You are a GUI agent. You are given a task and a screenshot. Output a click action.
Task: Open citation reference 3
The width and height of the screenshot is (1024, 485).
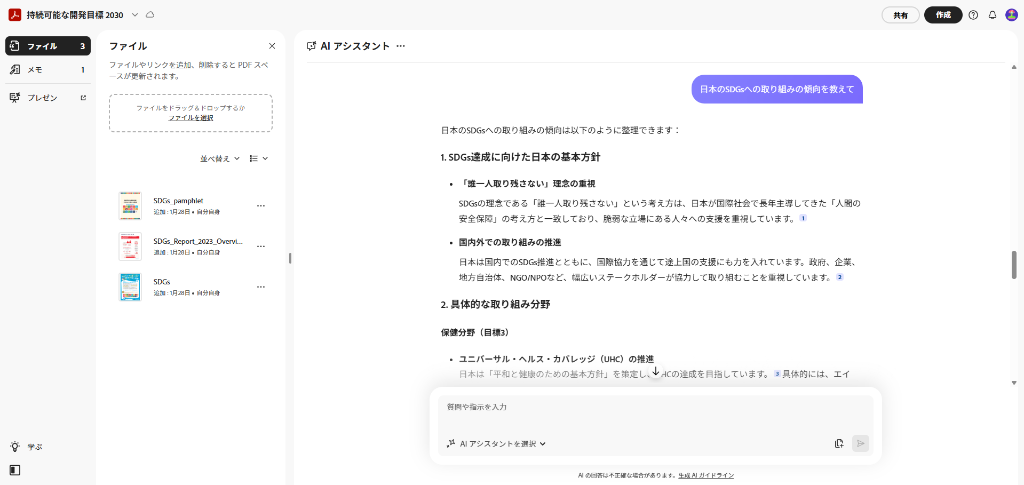(x=777, y=374)
